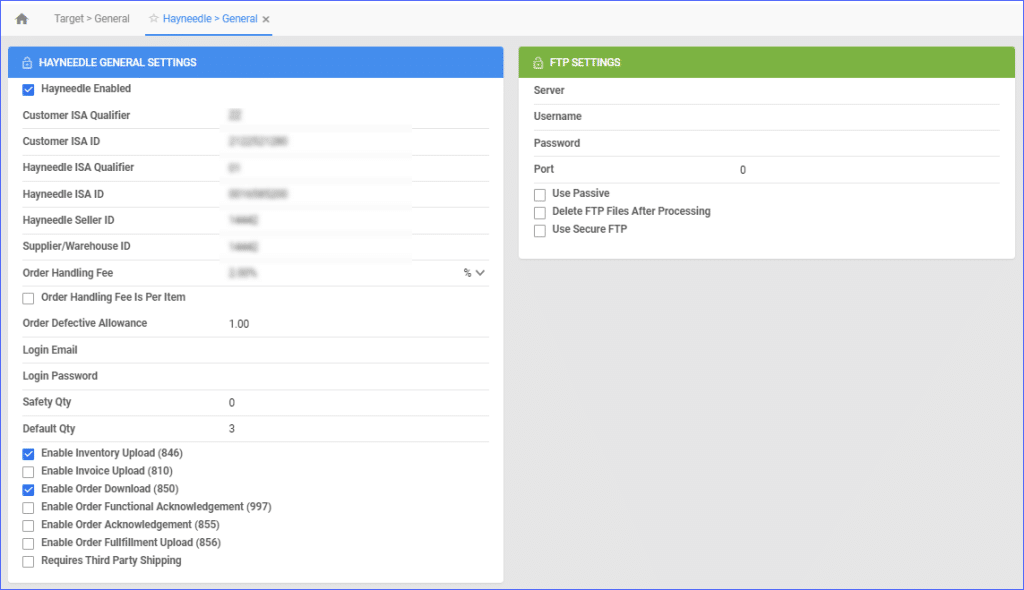This screenshot has height=590, width=1024.
Task: Enable Order Handling Fee Is Per Item
Action: (29, 297)
